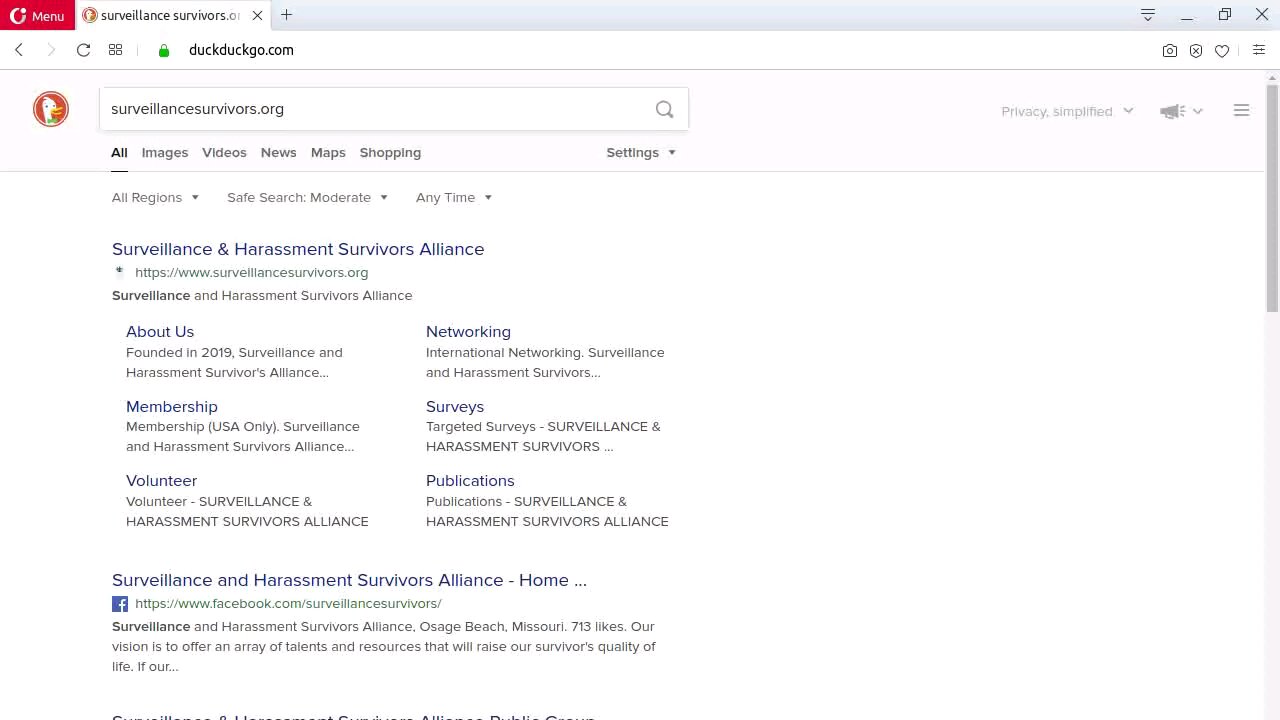The height and width of the screenshot is (720, 1280).
Task: Open the Membership sitelink
Action: pyautogui.click(x=172, y=407)
